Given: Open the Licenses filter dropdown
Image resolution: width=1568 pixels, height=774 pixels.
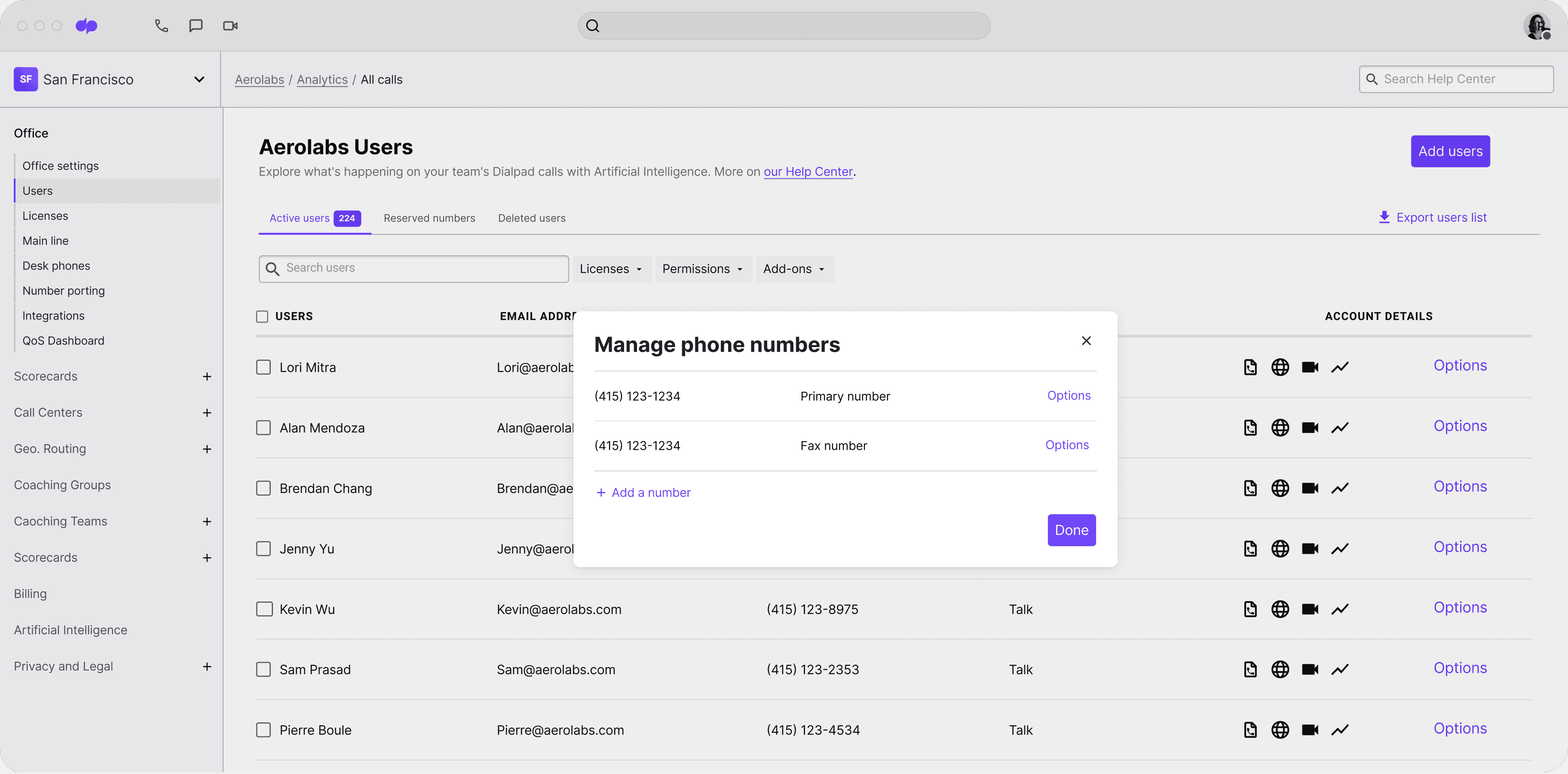Looking at the screenshot, I should [x=611, y=269].
